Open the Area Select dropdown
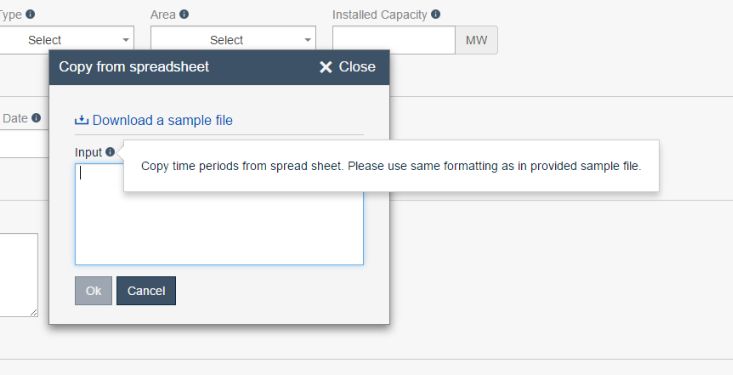Viewport: 733px width, 375px height. 233,40
